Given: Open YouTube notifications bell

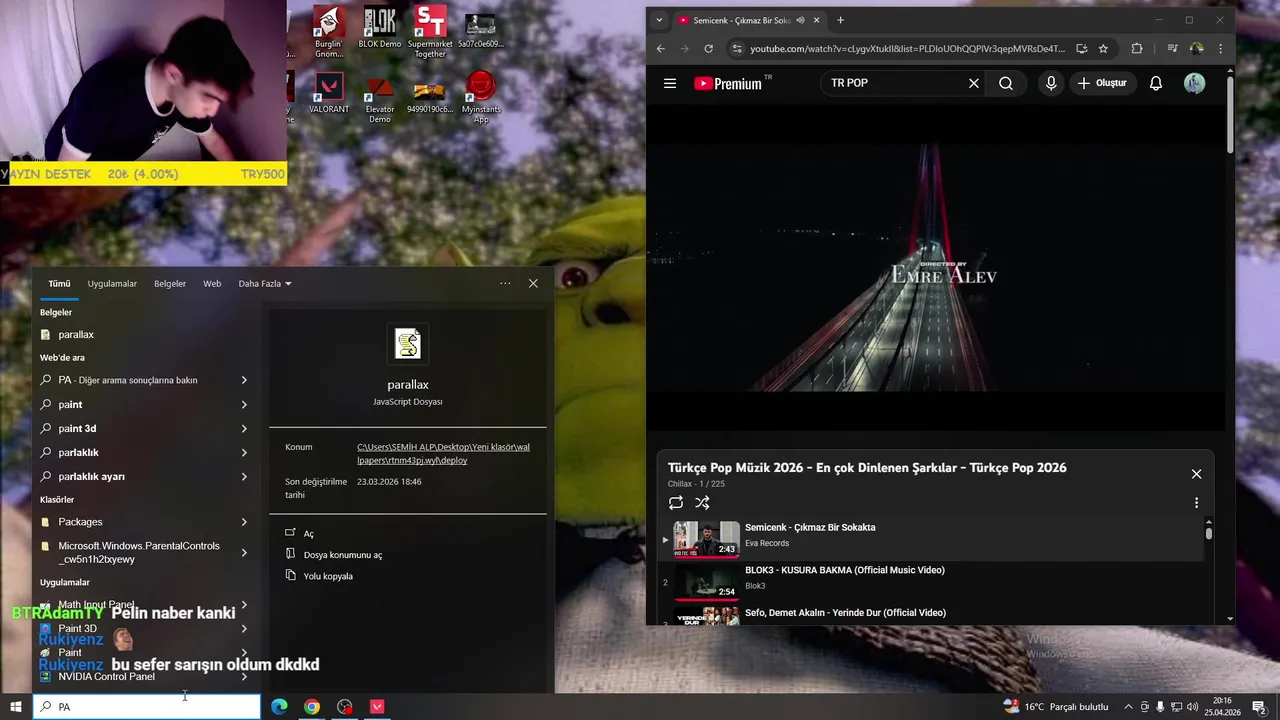Looking at the screenshot, I should pos(1156,84).
